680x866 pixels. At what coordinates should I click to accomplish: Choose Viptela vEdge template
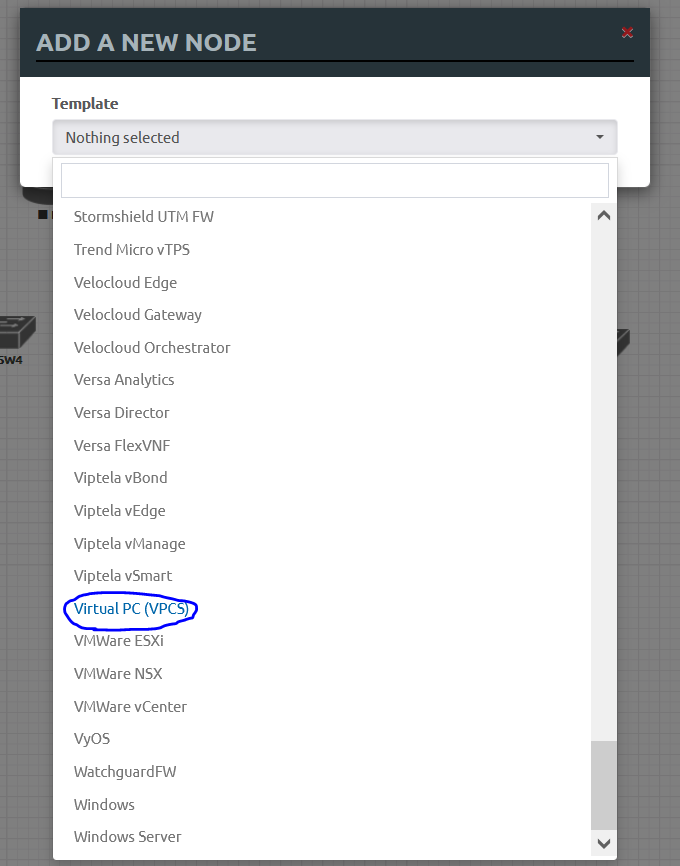point(119,510)
